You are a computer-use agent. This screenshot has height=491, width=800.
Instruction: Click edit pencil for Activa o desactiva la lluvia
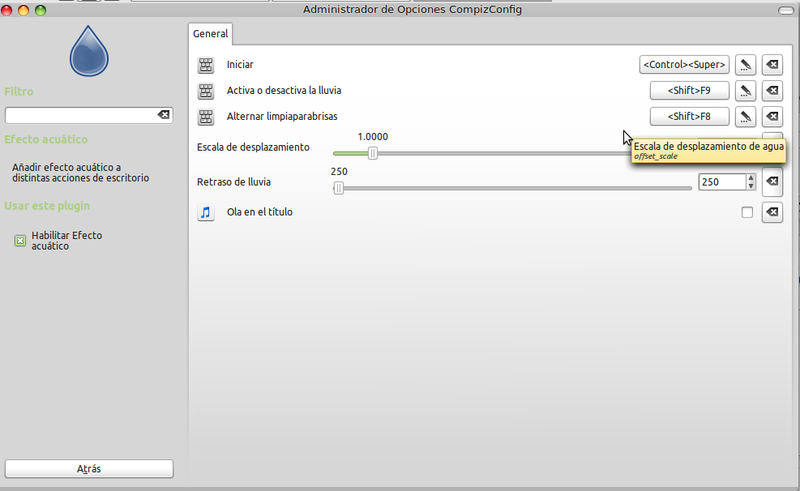coord(745,91)
